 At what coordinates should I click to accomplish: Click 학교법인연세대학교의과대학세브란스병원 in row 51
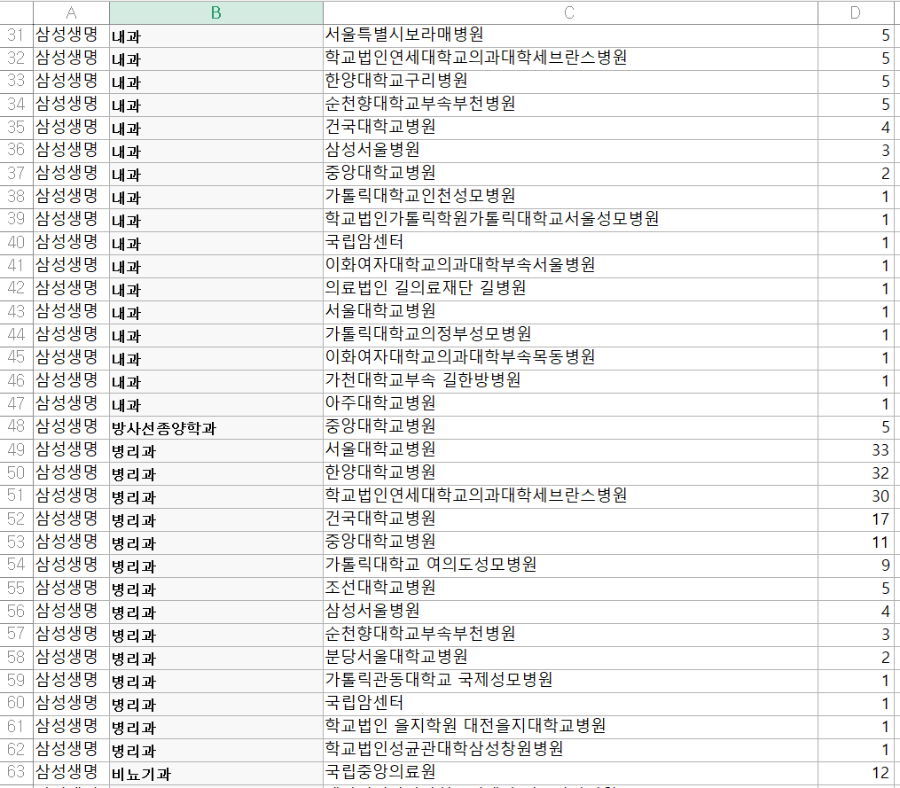[570, 496]
